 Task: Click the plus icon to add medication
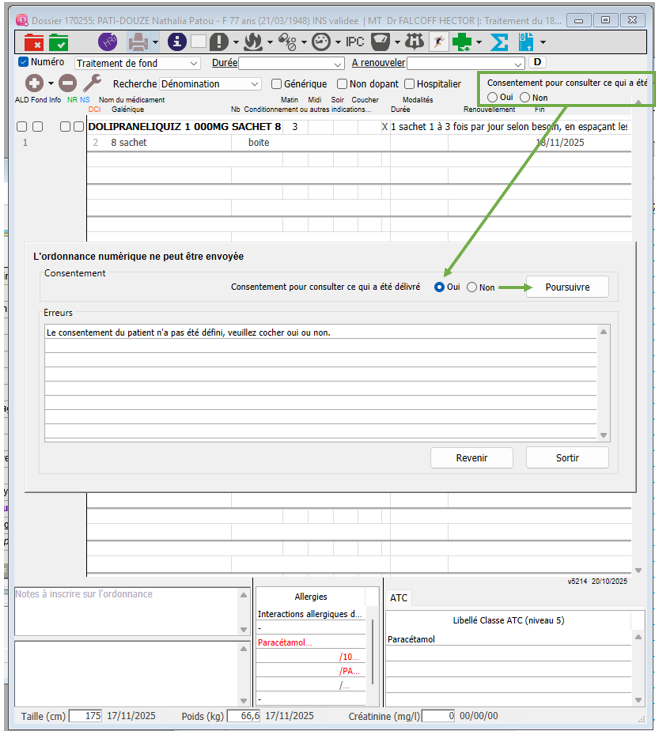tap(34, 84)
